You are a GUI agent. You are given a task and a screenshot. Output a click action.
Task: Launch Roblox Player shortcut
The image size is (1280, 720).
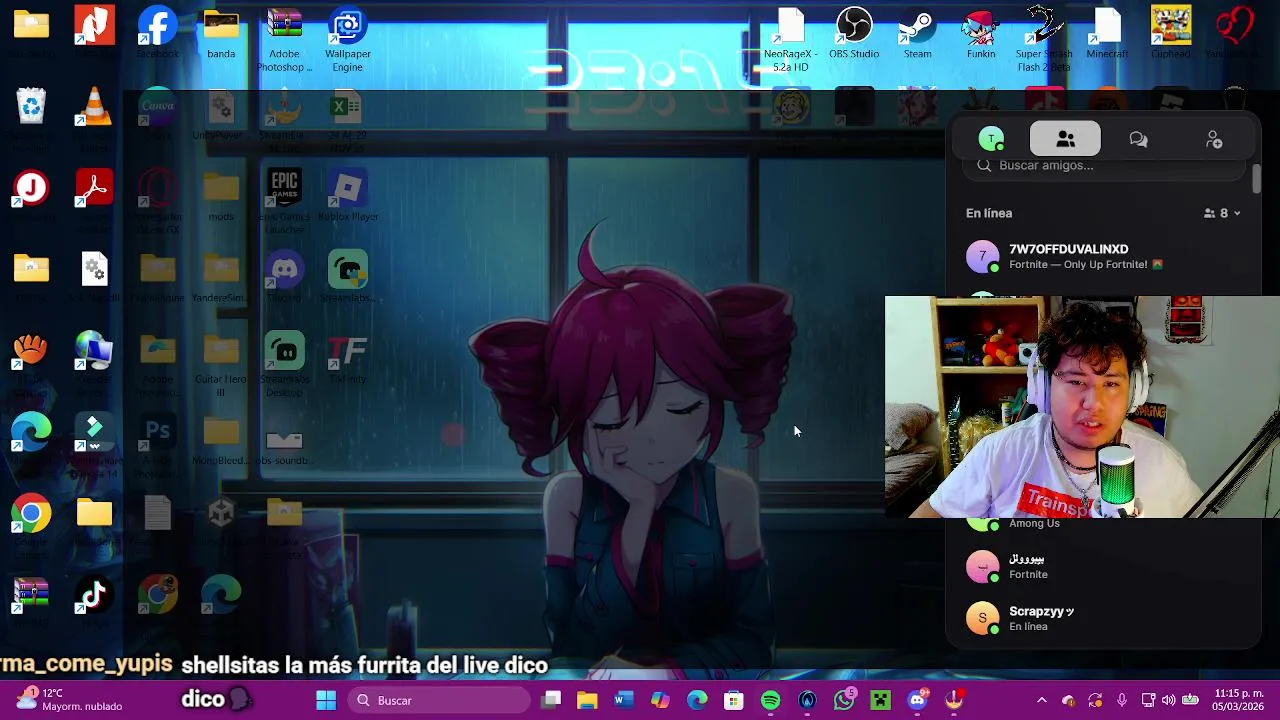[347, 195]
